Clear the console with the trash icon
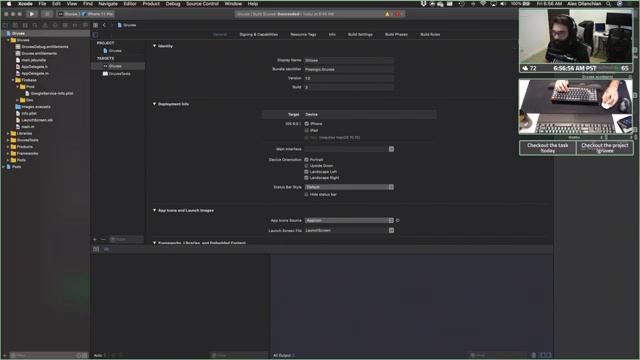Viewport: 640px width, 360px height. (x=534, y=356)
